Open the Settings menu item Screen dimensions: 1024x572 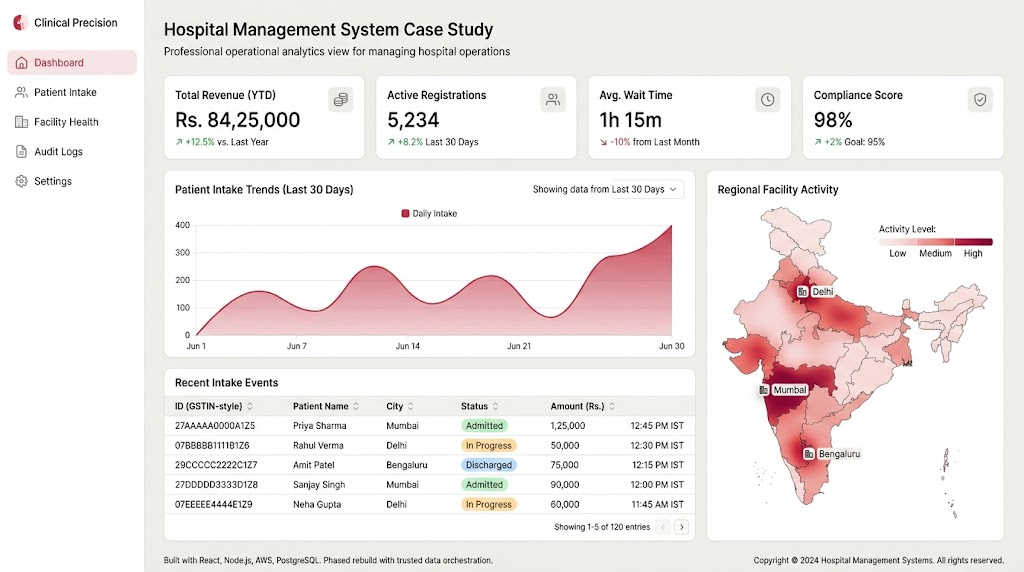pos(72,181)
